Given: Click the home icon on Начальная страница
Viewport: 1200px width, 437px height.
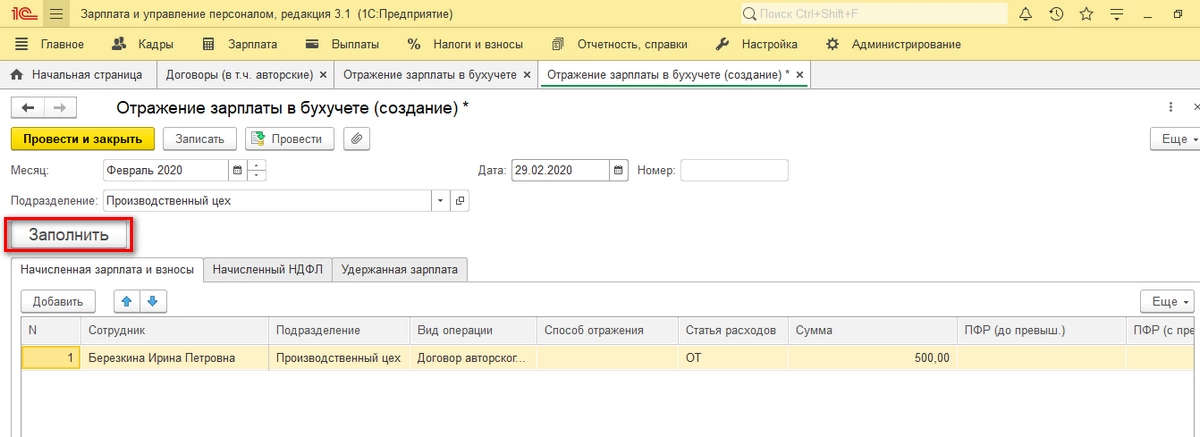Looking at the screenshot, I should click(x=17, y=75).
